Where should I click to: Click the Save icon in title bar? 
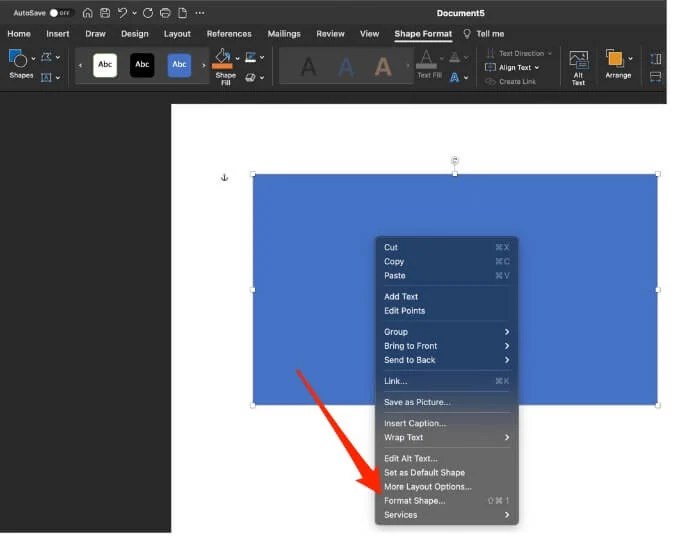tap(105, 13)
